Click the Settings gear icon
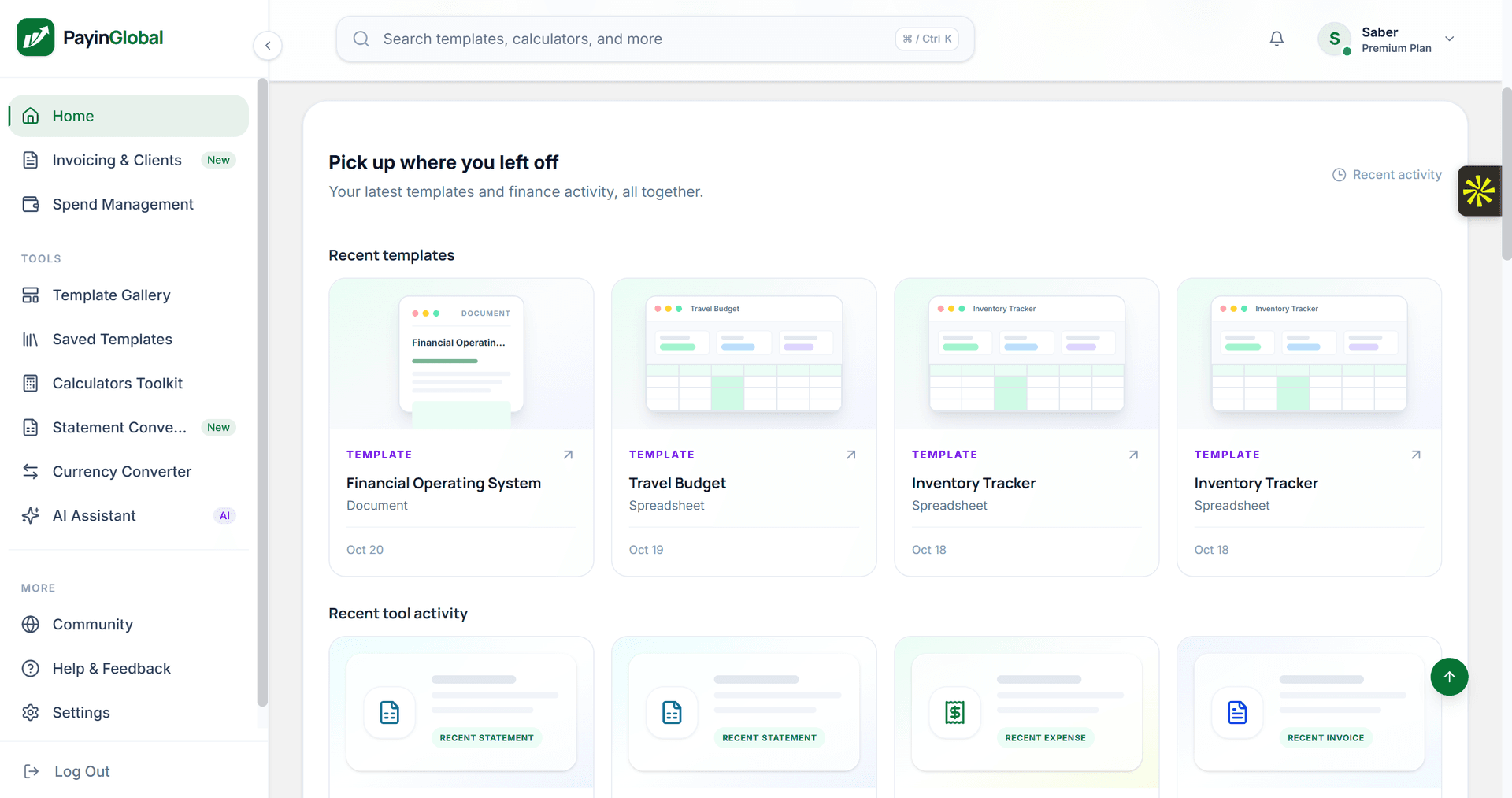This screenshot has width=1512, height=798. click(31, 713)
